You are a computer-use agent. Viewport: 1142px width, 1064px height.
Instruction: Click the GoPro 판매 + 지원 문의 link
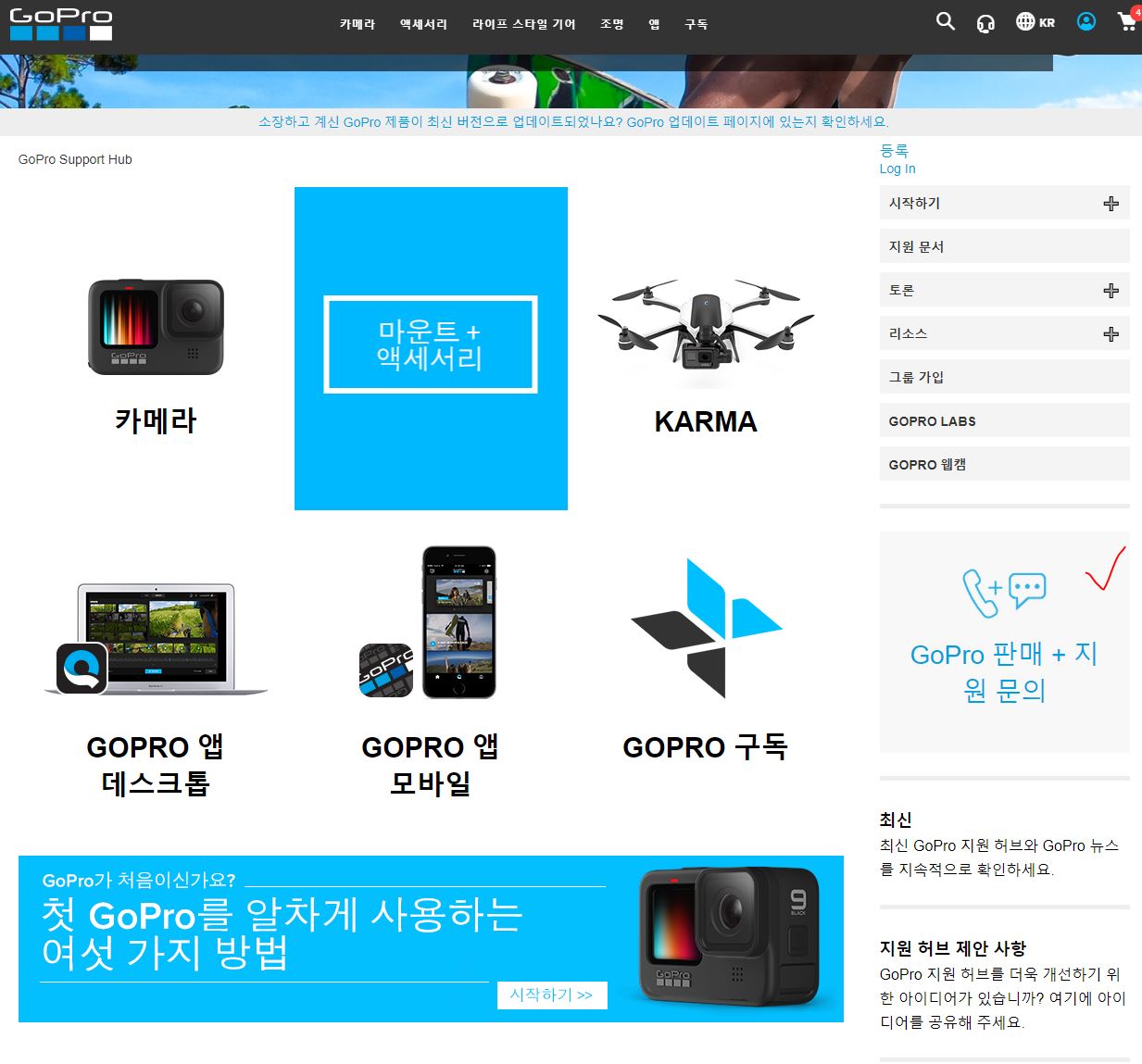click(x=1004, y=672)
